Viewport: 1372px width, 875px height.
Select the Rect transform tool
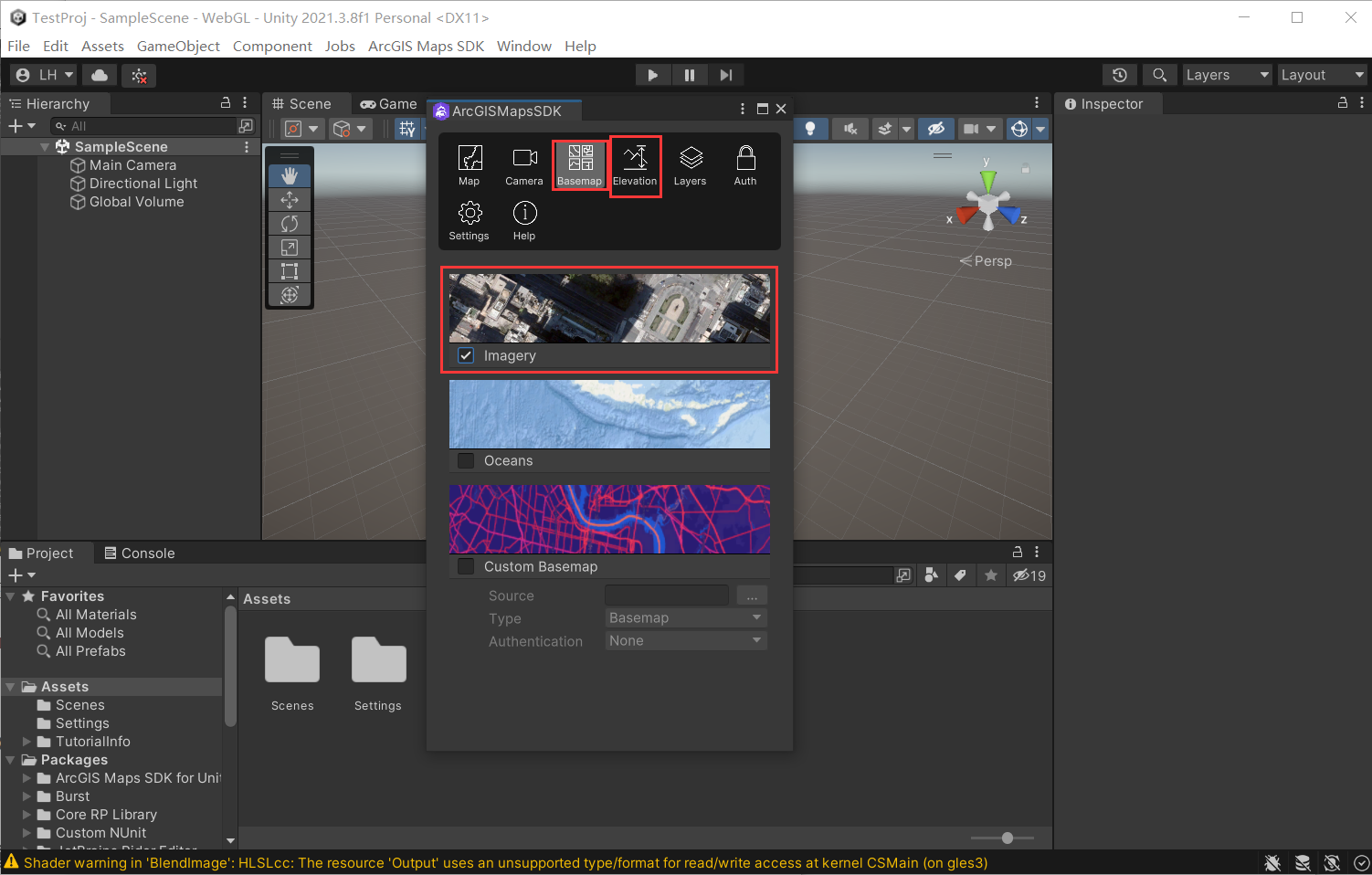[x=290, y=271]
